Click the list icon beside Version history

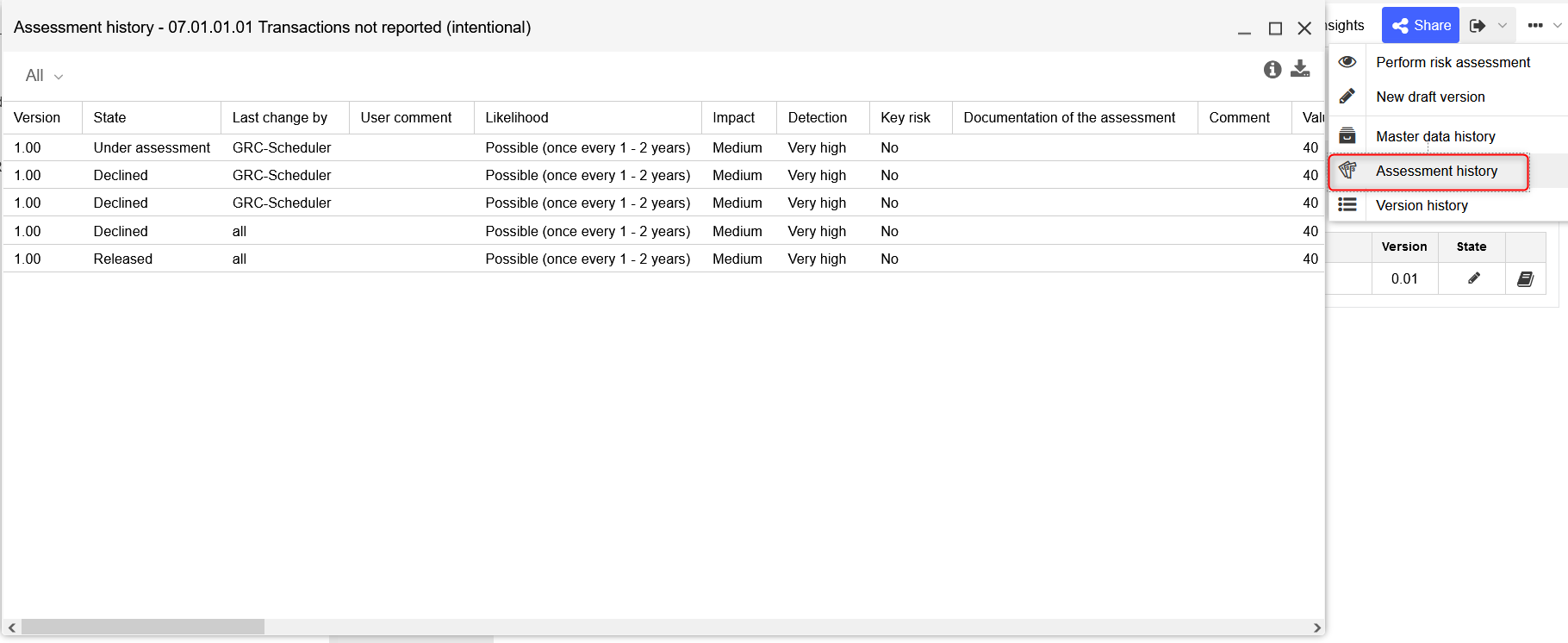[1347, 205]
